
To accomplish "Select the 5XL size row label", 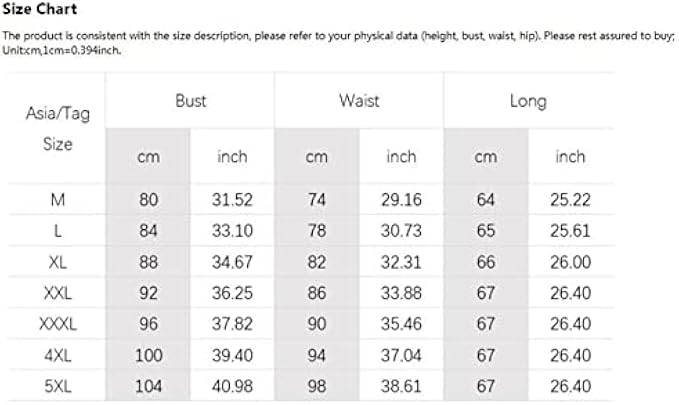I will tap(57, 386).
